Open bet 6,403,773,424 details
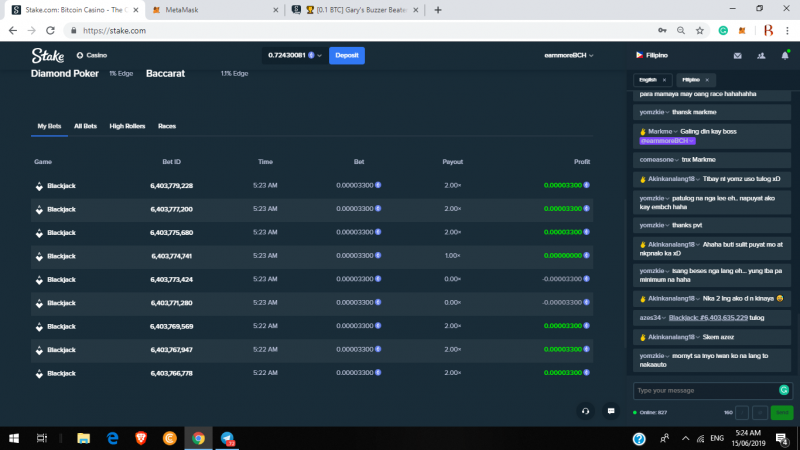The width and height of the screenshot is (800, 450). [171, 280]
